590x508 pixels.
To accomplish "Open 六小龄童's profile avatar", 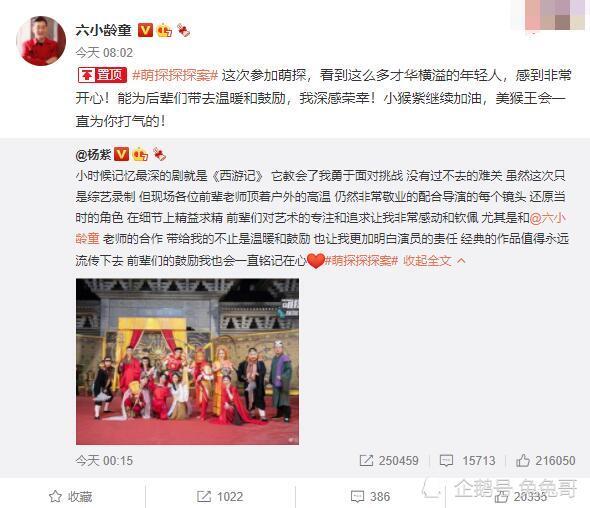I will point(41,41).
